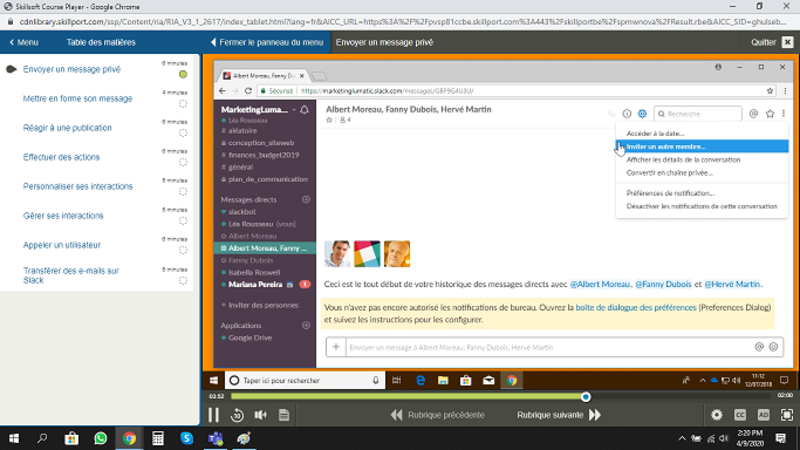Click the X icon beside Quitter
800x450 pixels.
(788, 42)
